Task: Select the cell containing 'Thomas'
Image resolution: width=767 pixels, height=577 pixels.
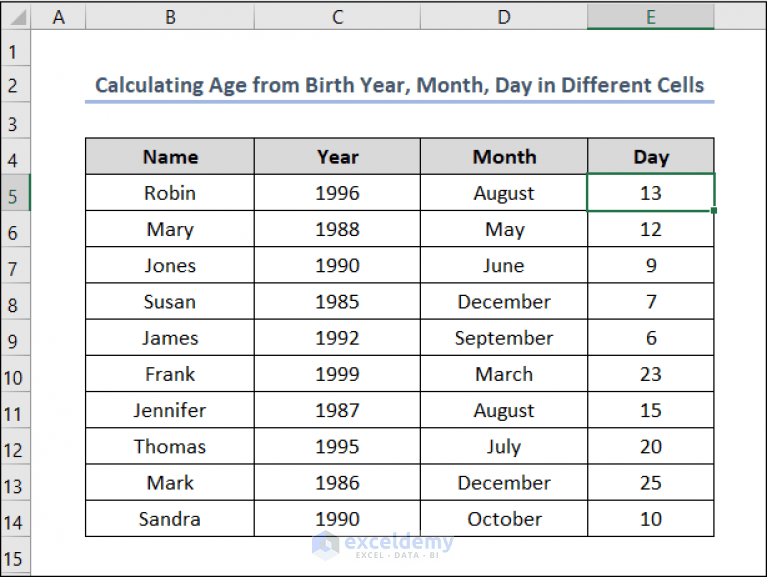Action: pyautogui.click(x=170, y=446)
